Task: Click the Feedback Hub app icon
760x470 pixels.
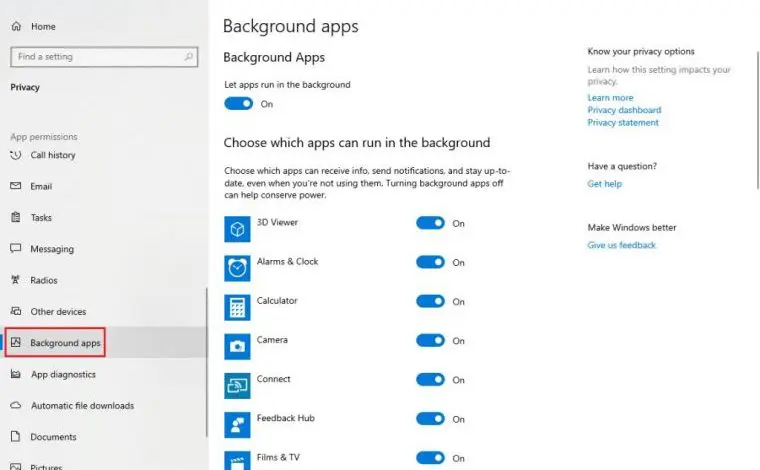Action: pos(237,425)
